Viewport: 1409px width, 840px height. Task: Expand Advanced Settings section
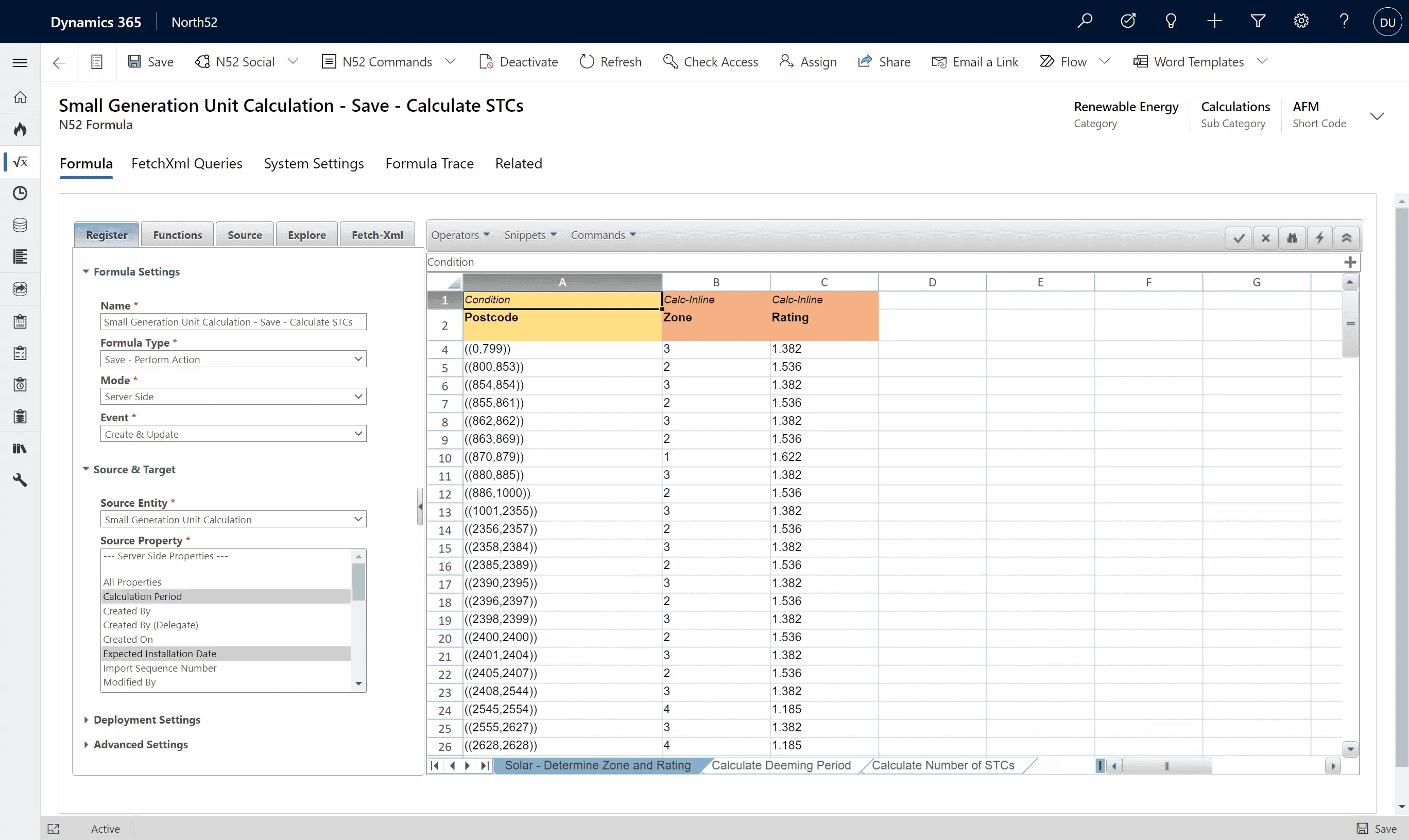click(135, 744)
